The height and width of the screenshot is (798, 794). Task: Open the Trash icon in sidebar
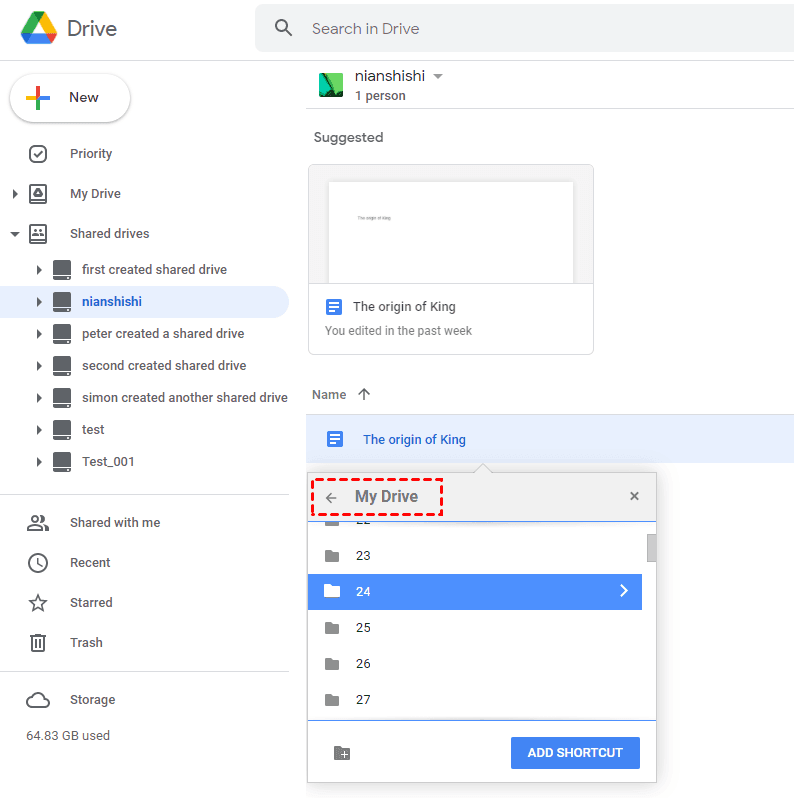[x=38, y=643]
